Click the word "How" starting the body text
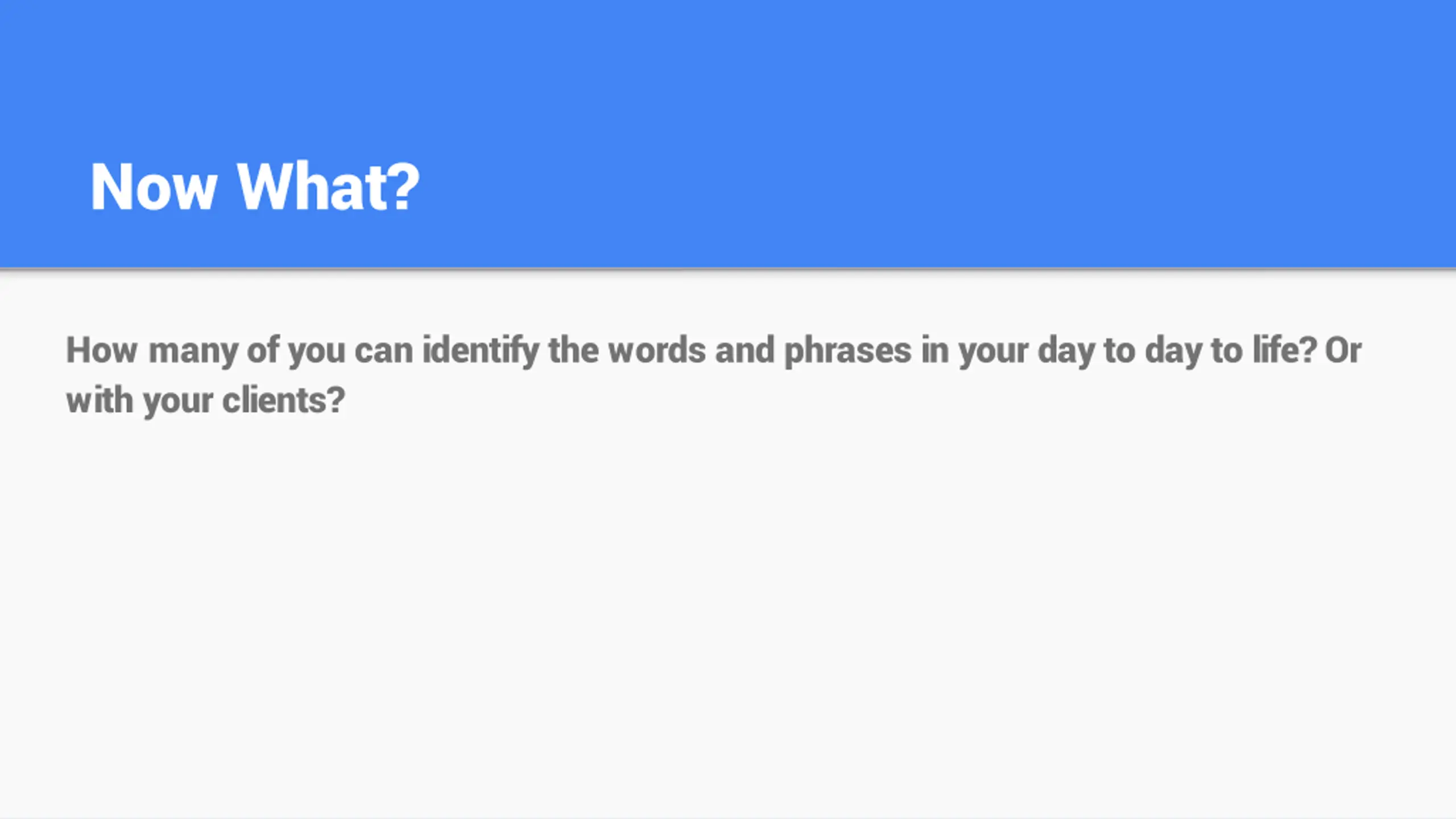Viewport: 1456px width, 819px height. click(102, 350)
